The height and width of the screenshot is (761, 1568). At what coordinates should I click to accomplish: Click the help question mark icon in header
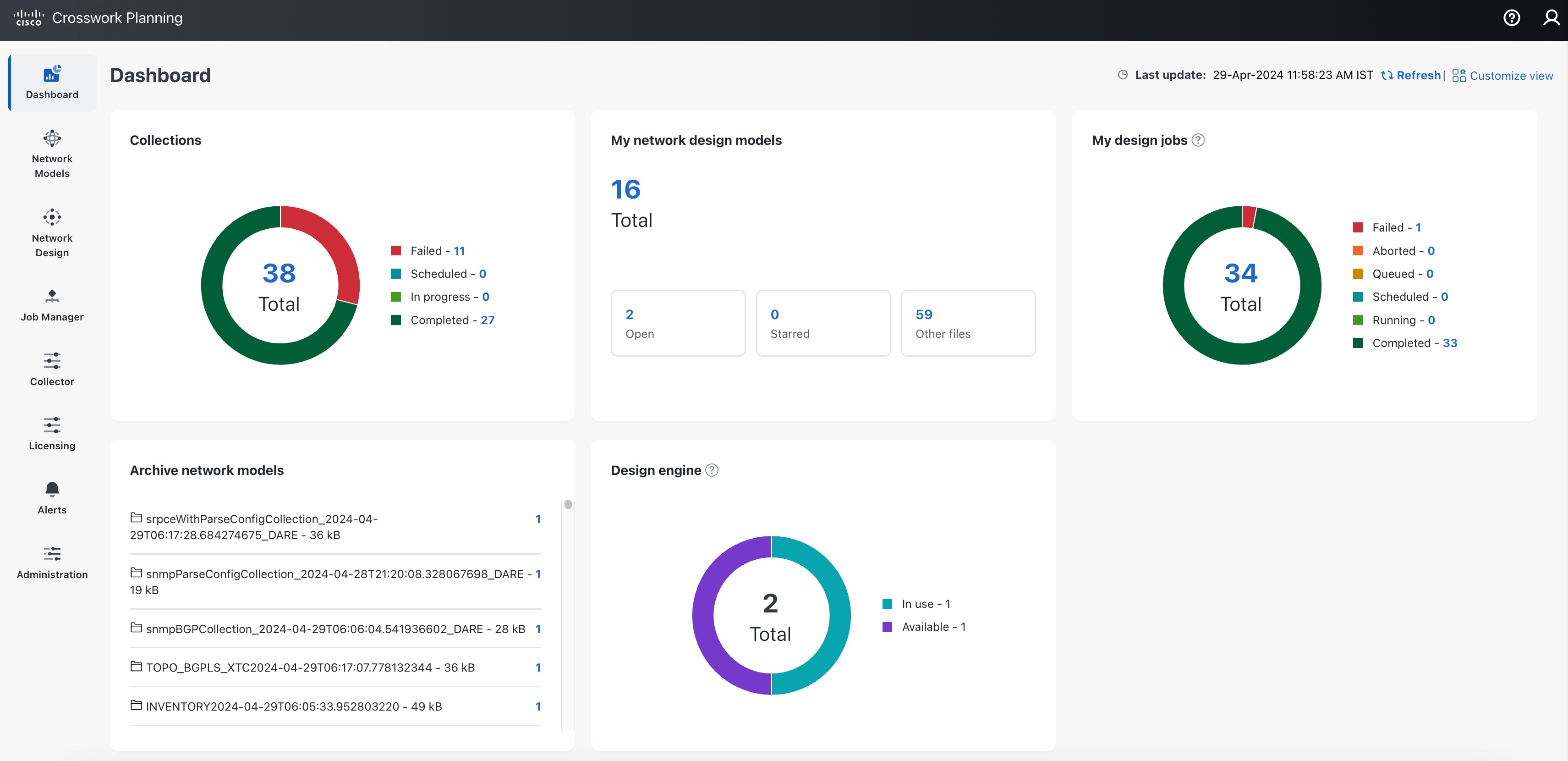click(1511, 18)
